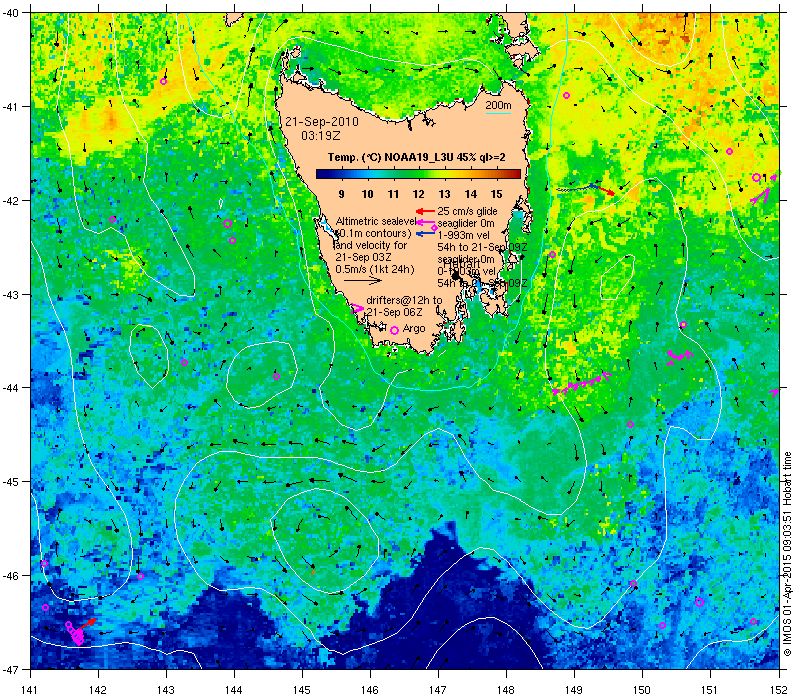The width and height of the screenshot is (800, 700).
Task: Click the '25 cm/s glide' legend text
Action: (x=467, y=211)
